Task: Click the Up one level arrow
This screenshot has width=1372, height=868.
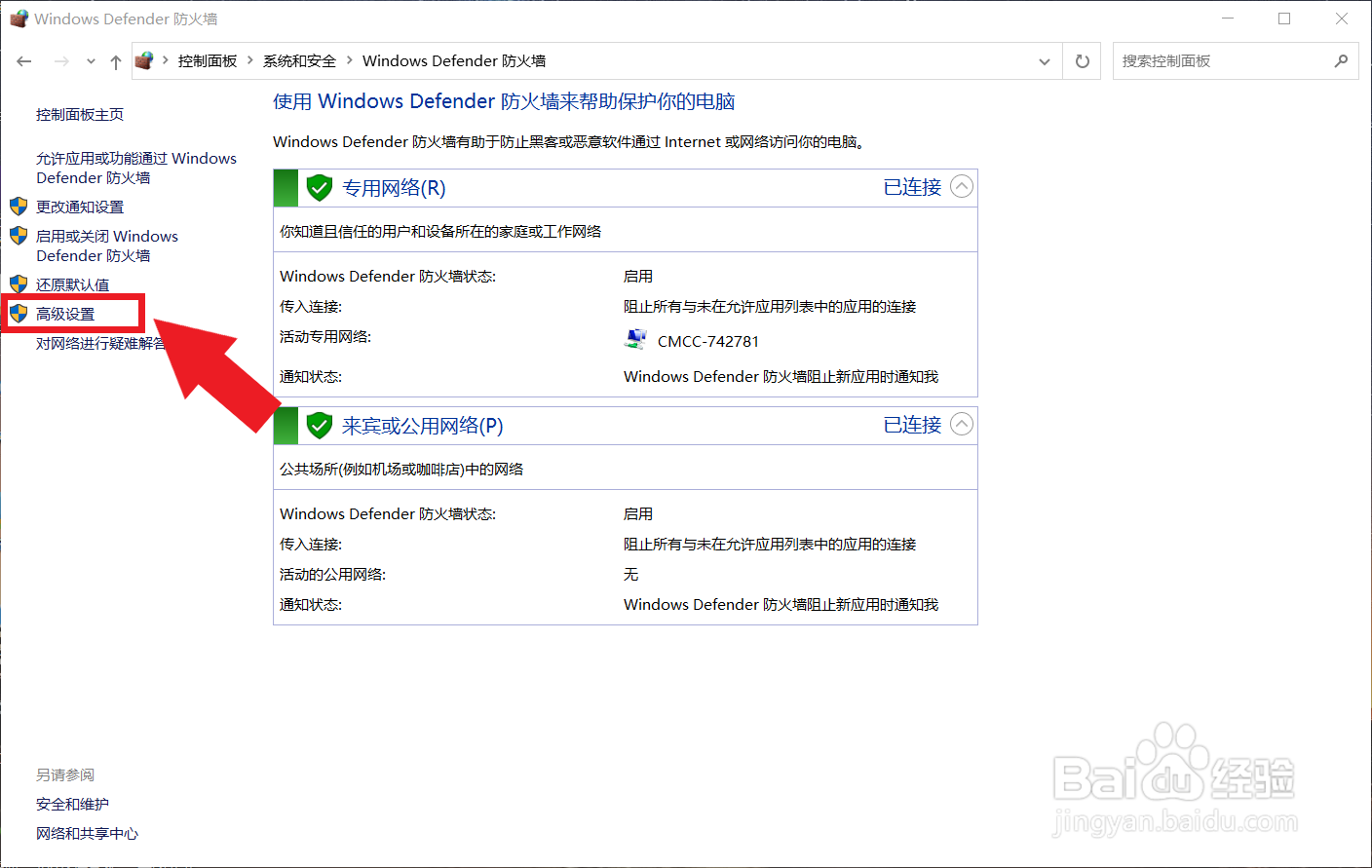Action: [x=116, y=61]
